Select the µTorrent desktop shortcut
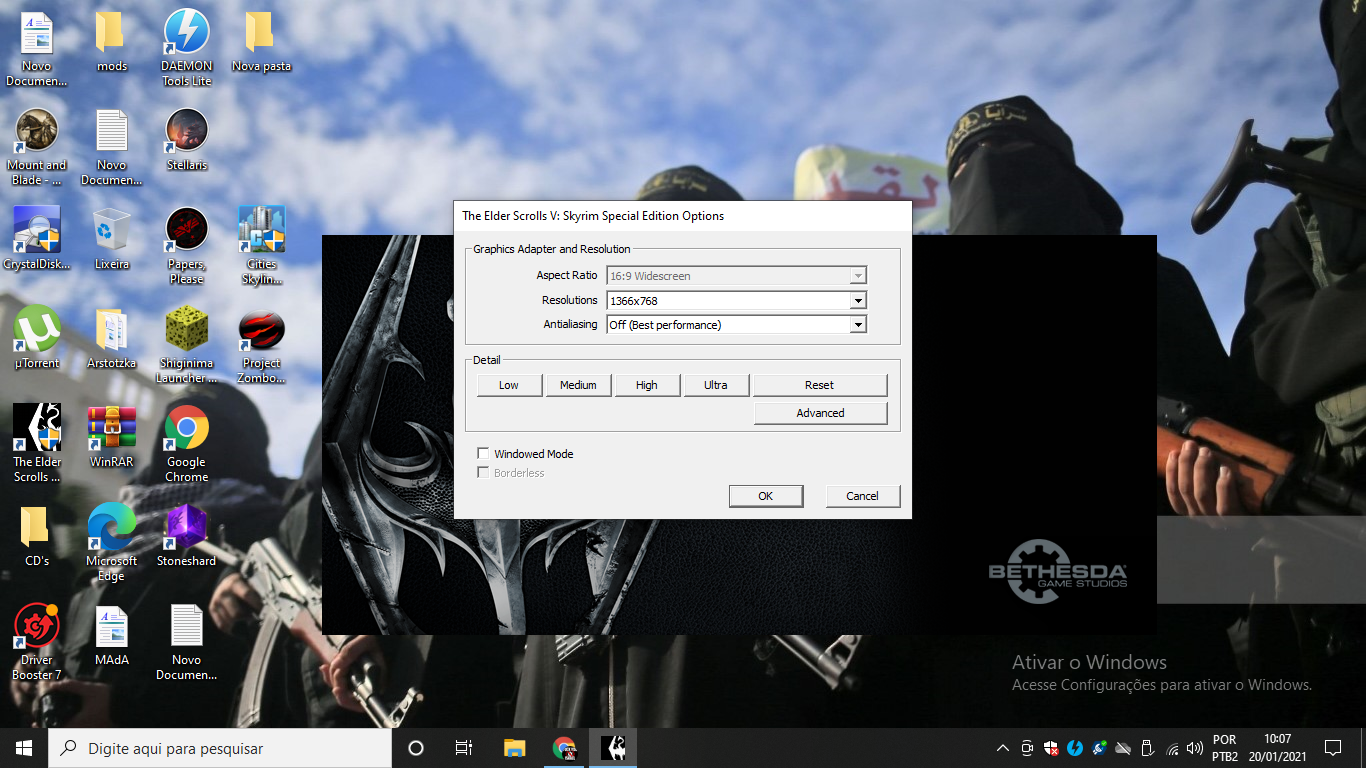This screenshot has width=1366, height=768. [x=37, y=339]
